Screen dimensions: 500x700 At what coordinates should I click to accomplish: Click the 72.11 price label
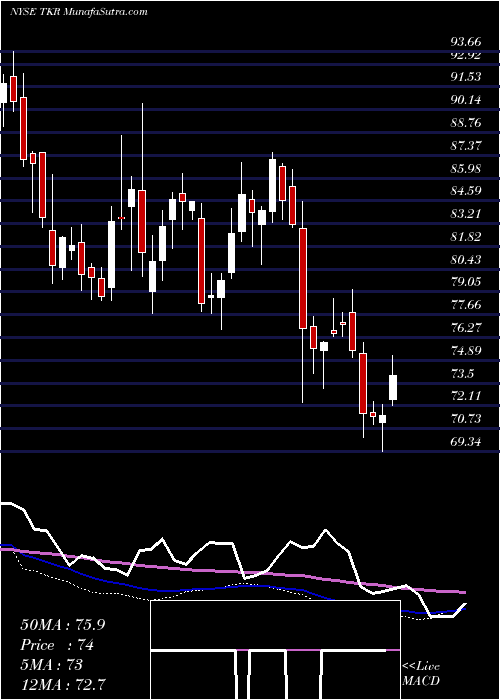(x=466, y=396)
